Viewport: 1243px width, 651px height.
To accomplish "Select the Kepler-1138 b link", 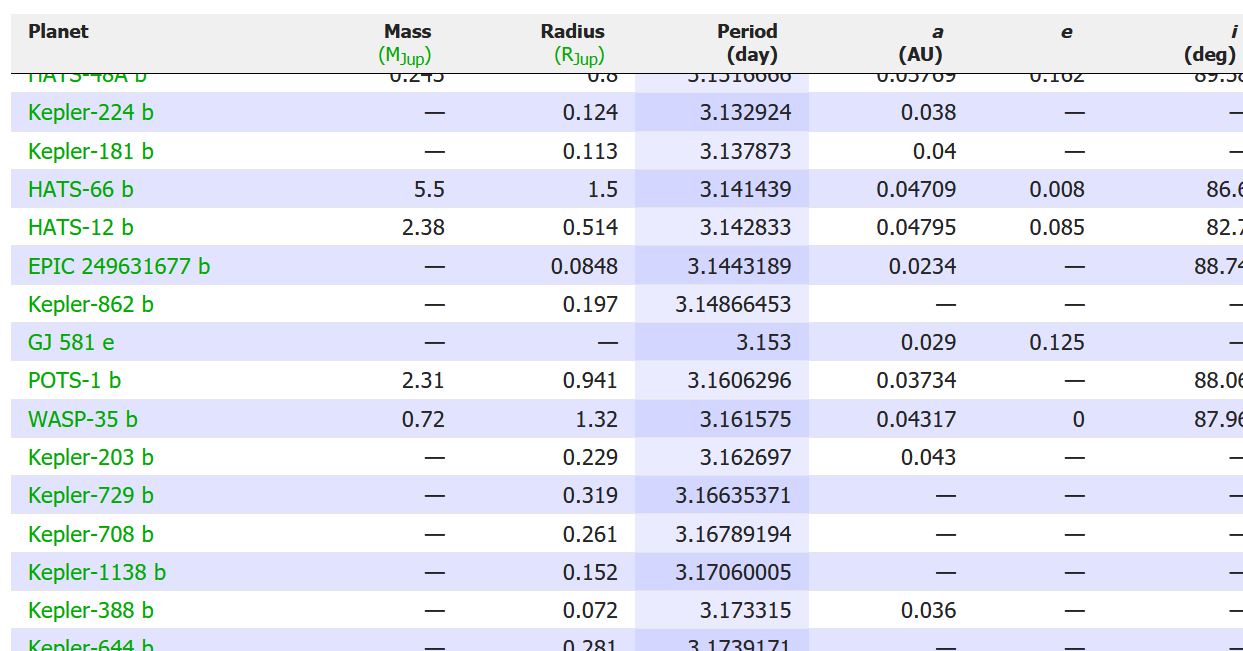I will click(96, 573).
